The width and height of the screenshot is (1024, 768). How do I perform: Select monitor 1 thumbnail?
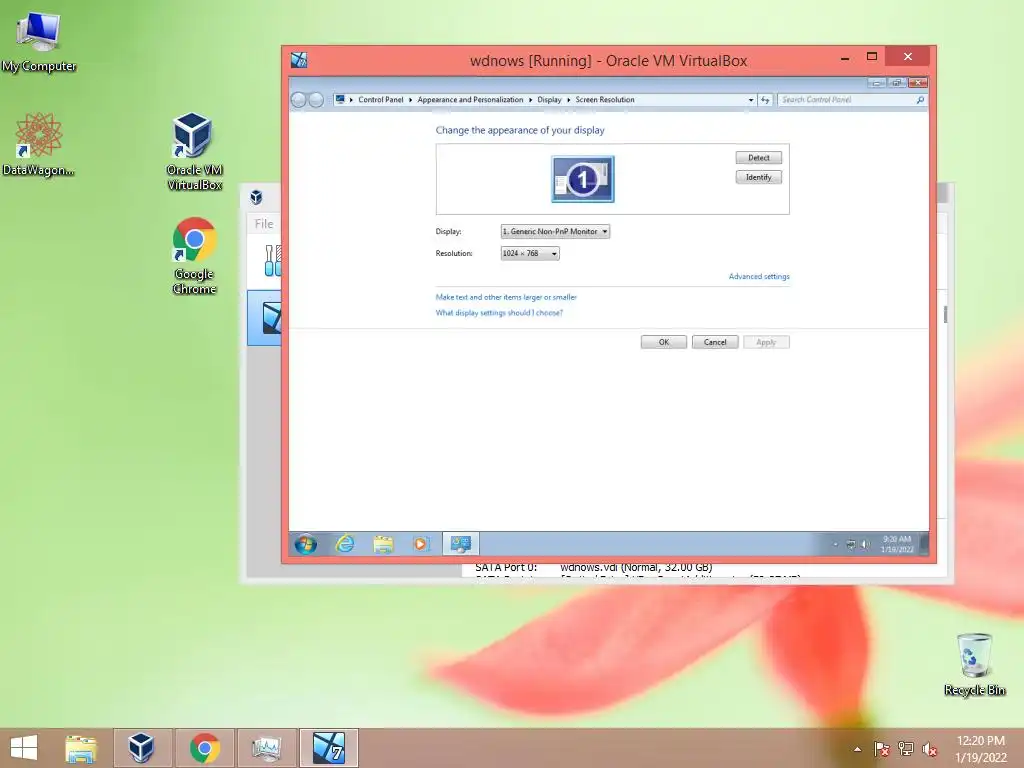(583, 179)
